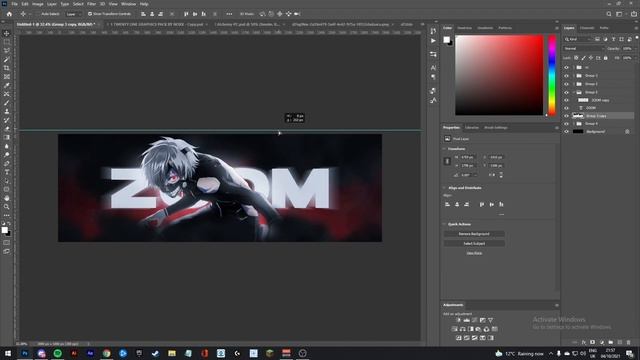Select the Brush tool
640x360 pixels.
7,103
